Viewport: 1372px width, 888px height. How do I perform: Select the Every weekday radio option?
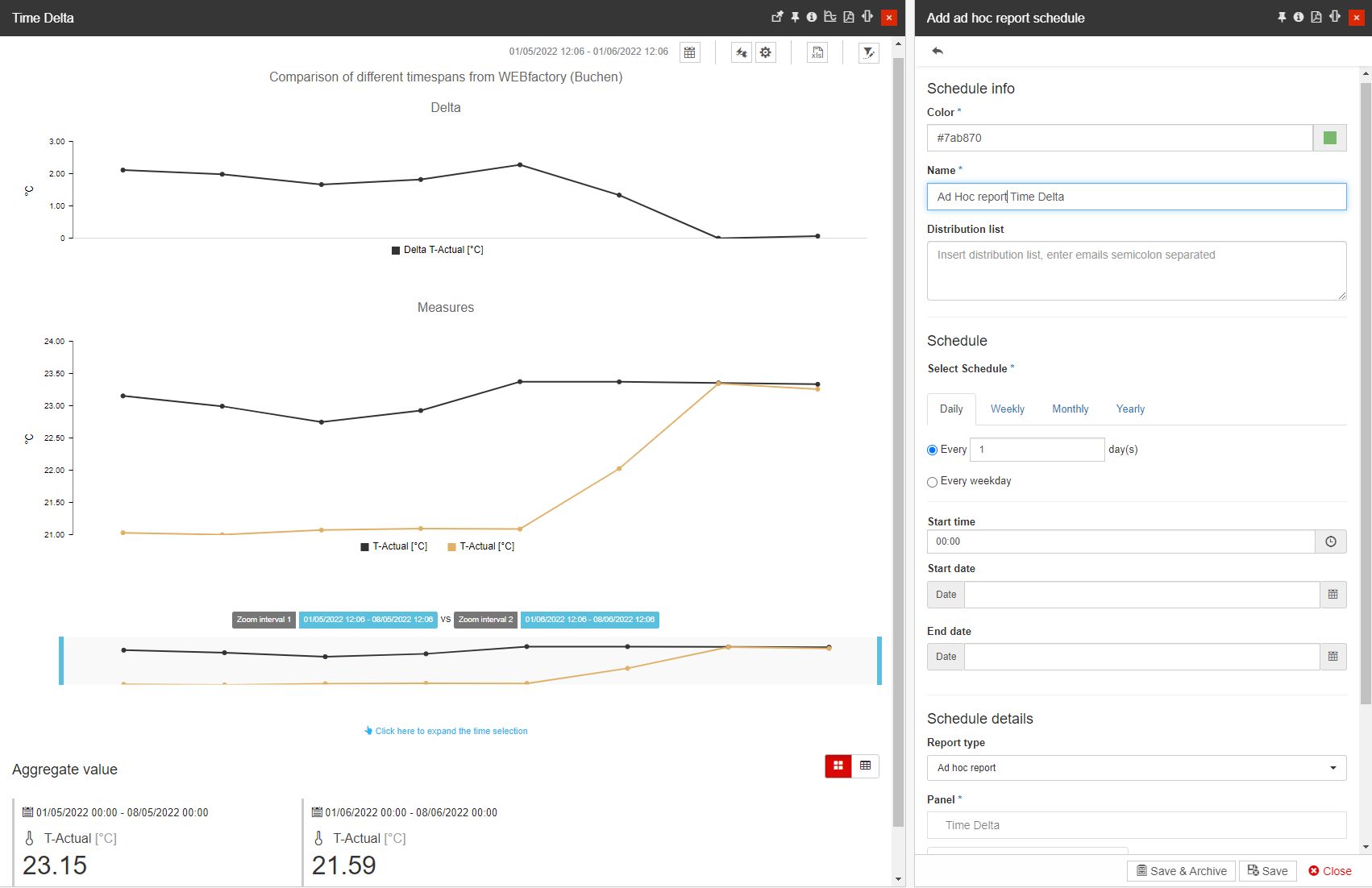click(x=933, y=482)
